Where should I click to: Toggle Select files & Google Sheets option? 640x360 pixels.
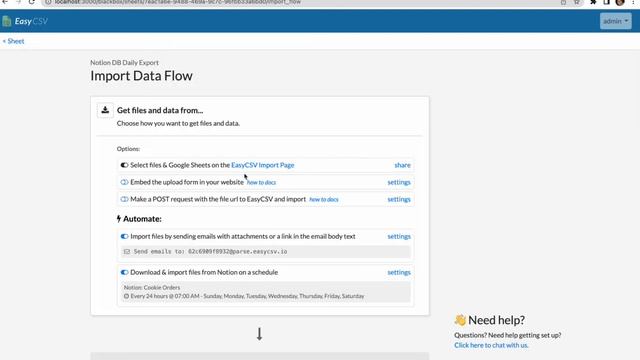tap(124, 165)
